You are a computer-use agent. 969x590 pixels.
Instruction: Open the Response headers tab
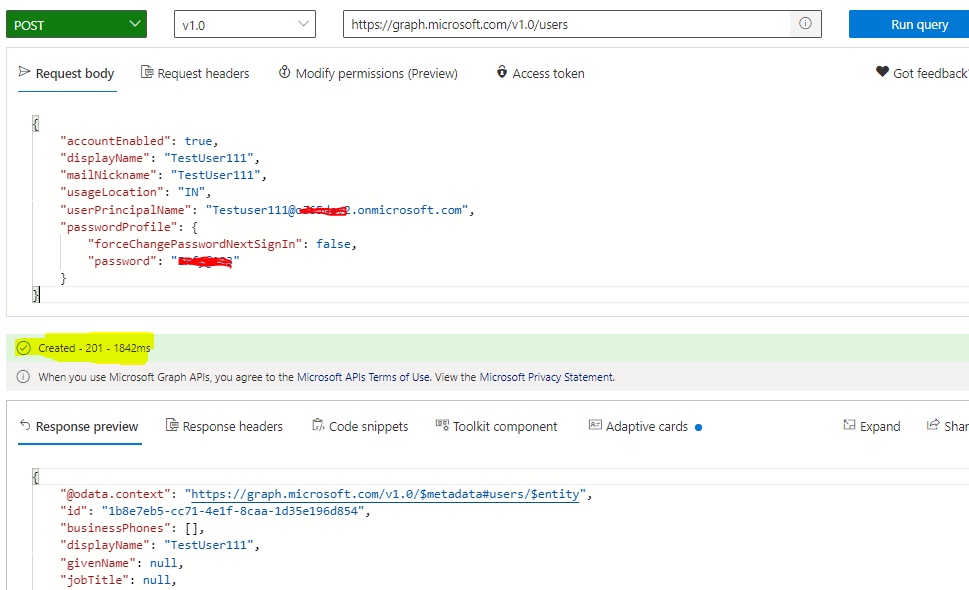224,426
